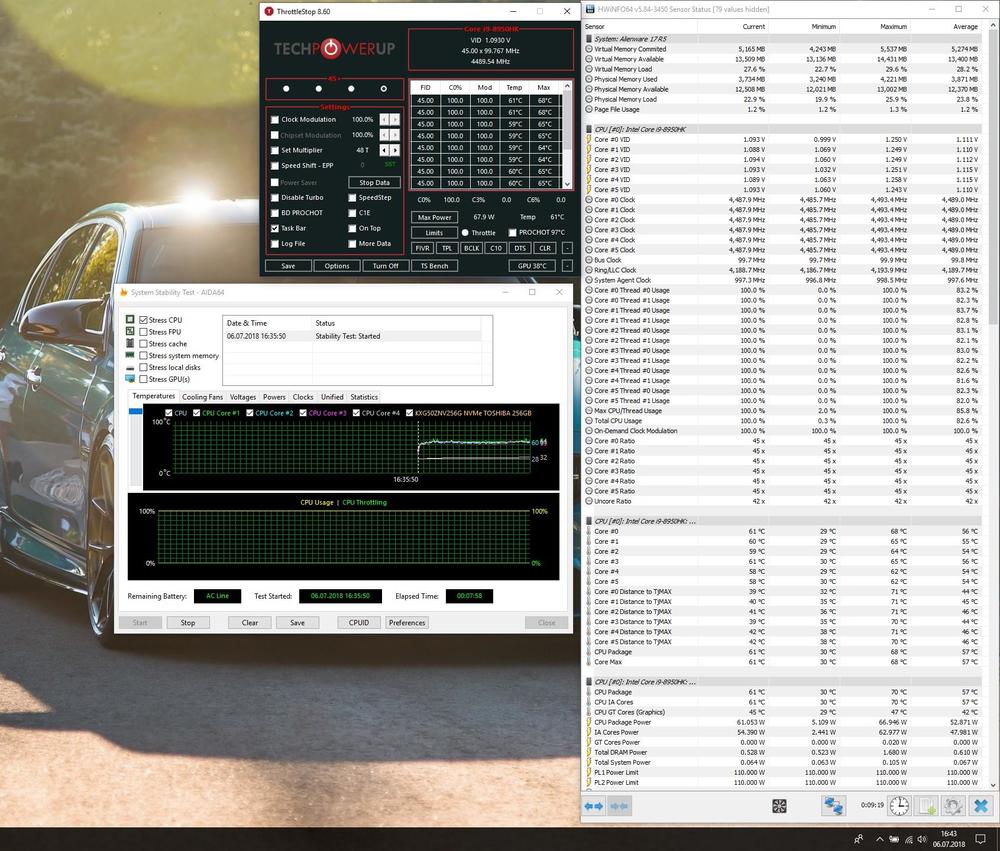Click the log file save icon in HWiNFO

click(x=927, y=805)
